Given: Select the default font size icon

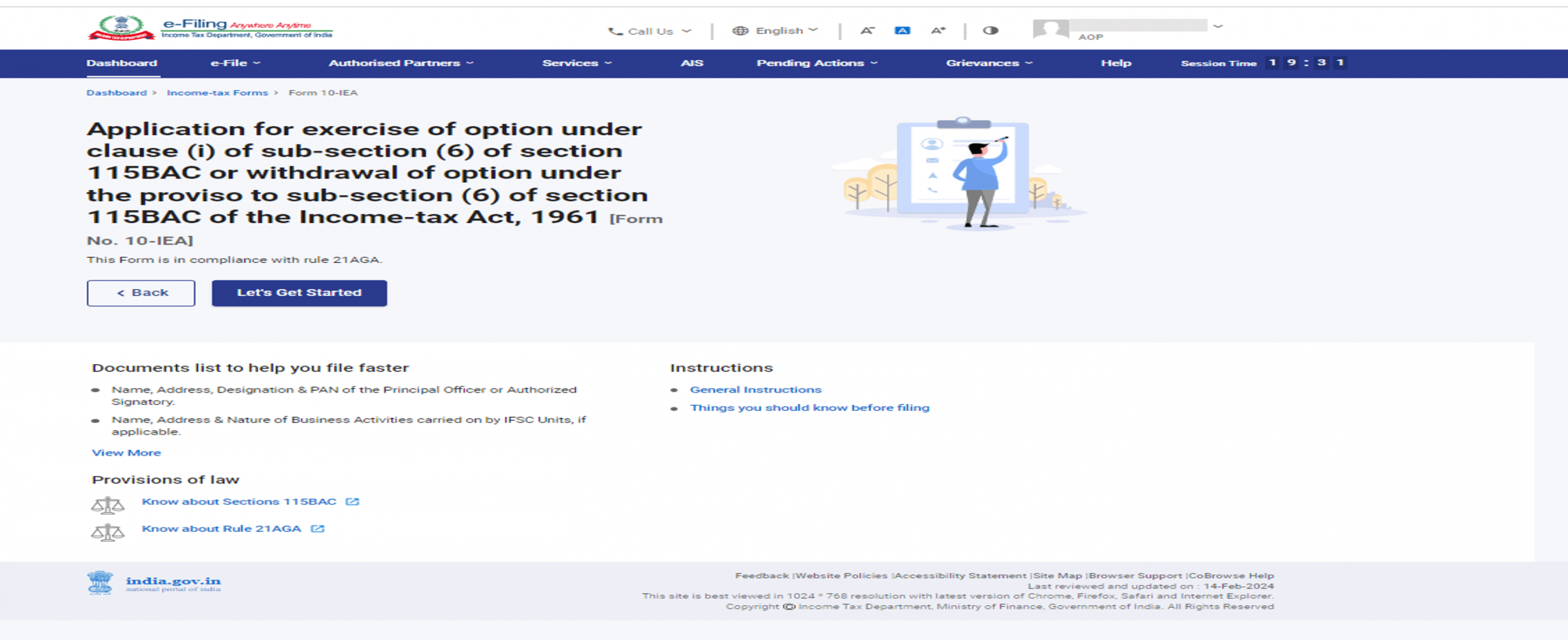Looking at the screenshot, I should tap(902, 30).
